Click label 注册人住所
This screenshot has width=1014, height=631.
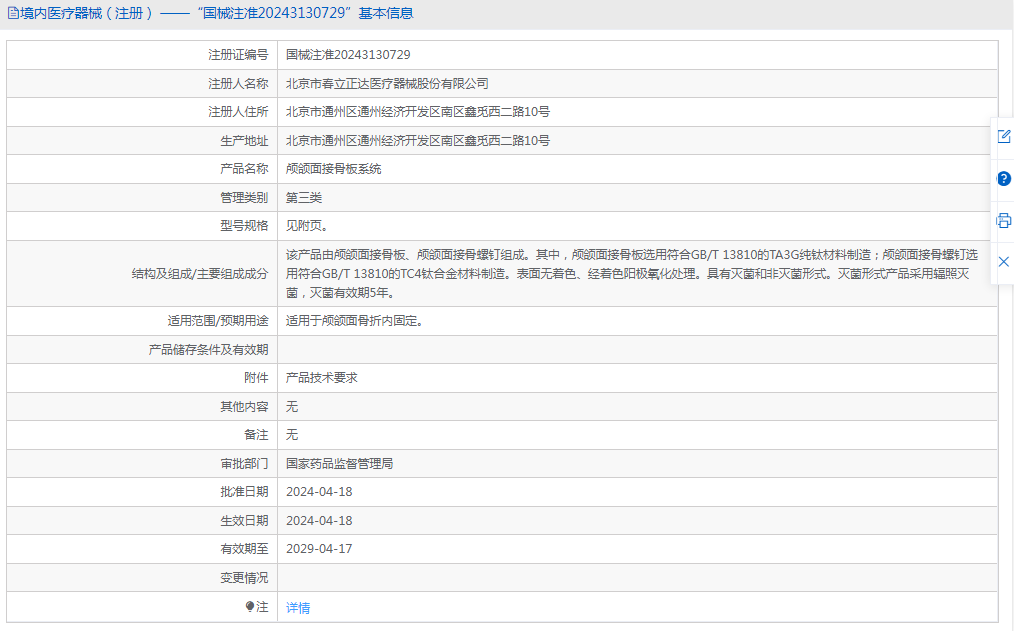coord(238,112)
